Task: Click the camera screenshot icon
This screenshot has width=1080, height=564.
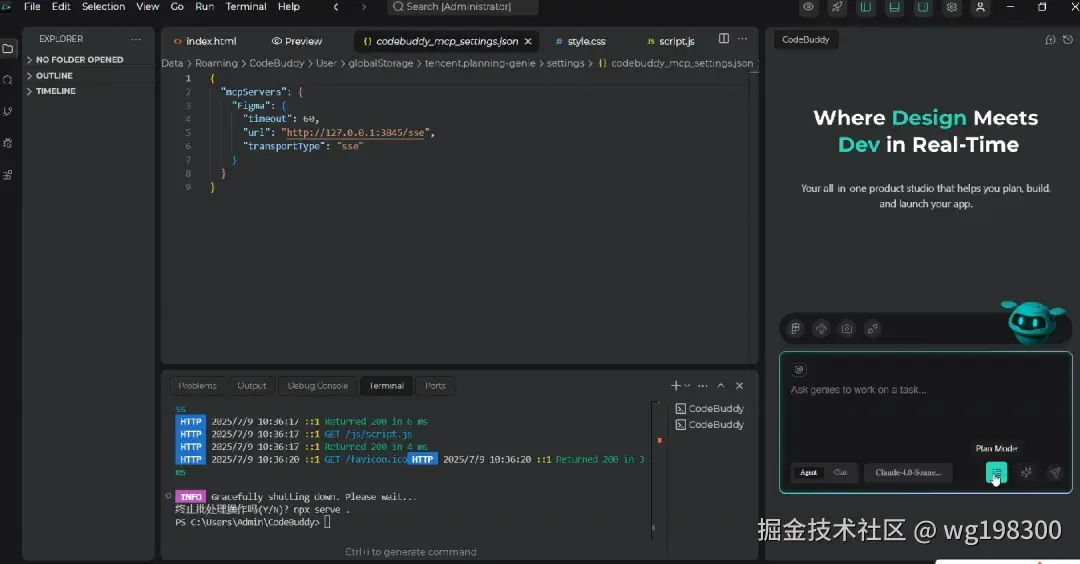Action: [847, 328]
